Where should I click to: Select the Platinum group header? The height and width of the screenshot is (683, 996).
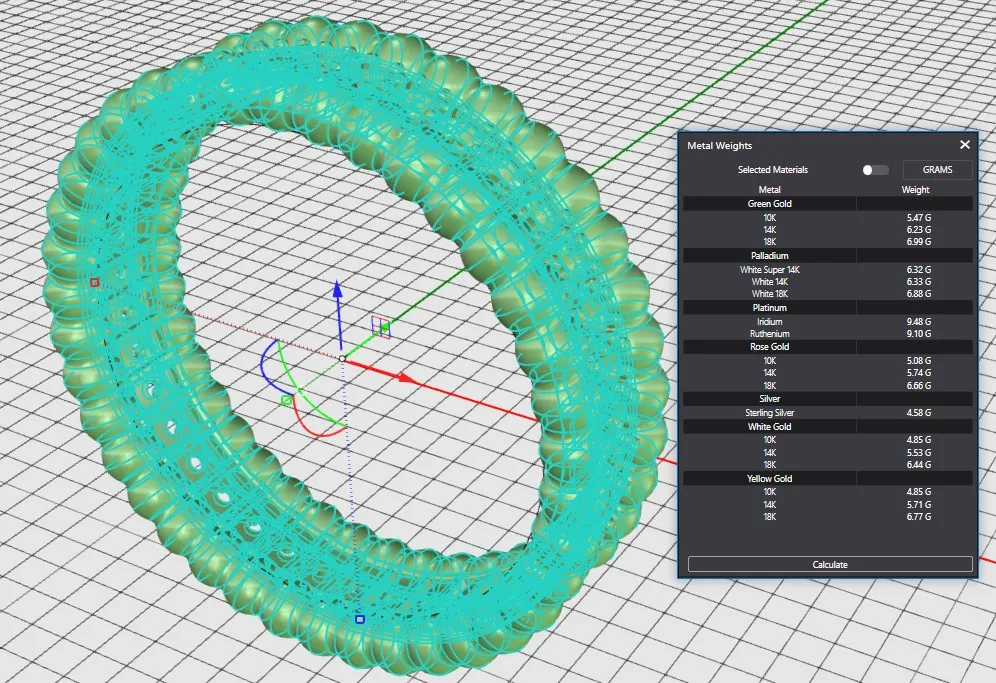769,308
